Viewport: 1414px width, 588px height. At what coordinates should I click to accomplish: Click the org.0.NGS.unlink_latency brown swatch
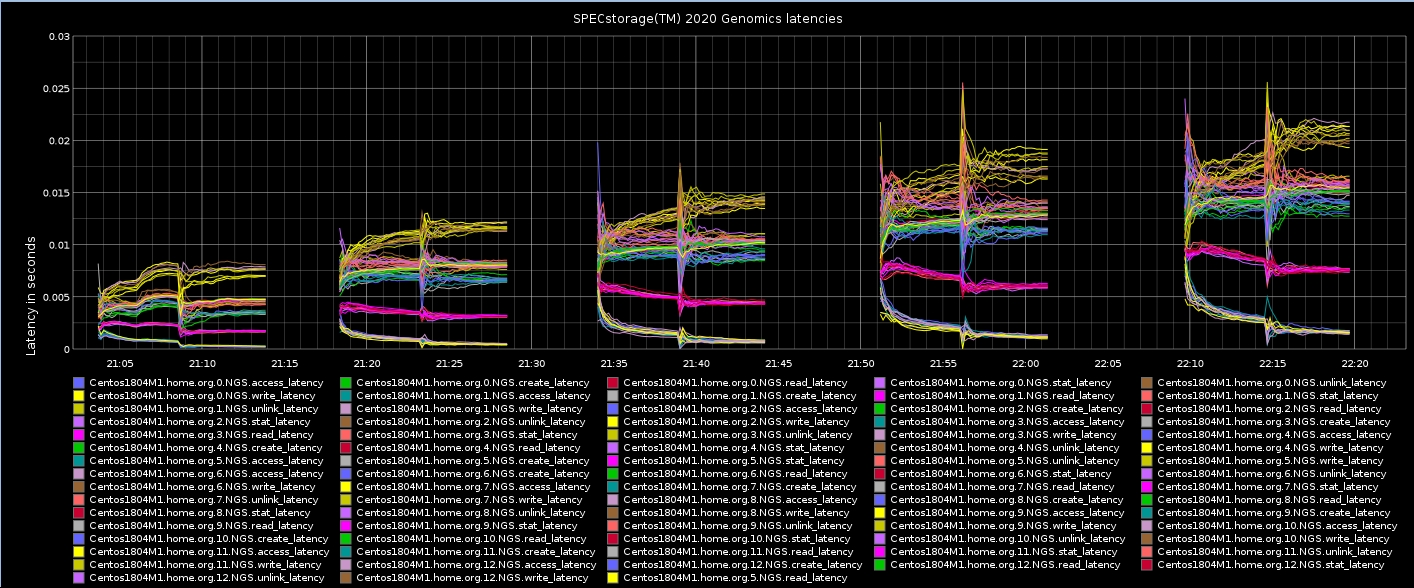[x=1148, y=383]
